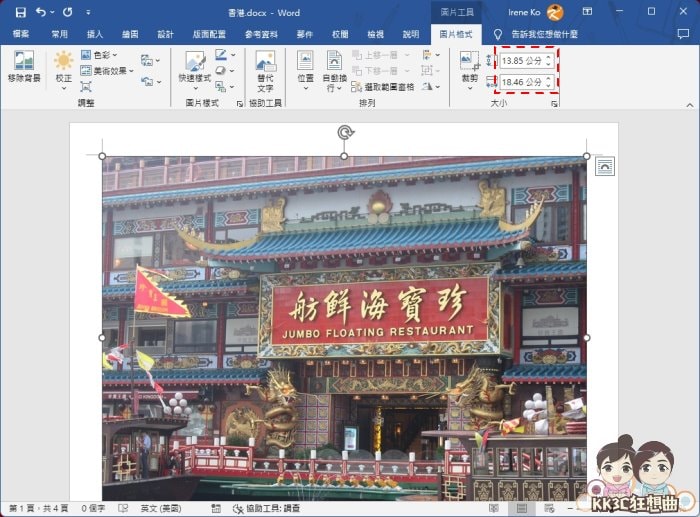Click the Picture Border pen icon
The image size is (700, 517).
click(x=221, y=55)
